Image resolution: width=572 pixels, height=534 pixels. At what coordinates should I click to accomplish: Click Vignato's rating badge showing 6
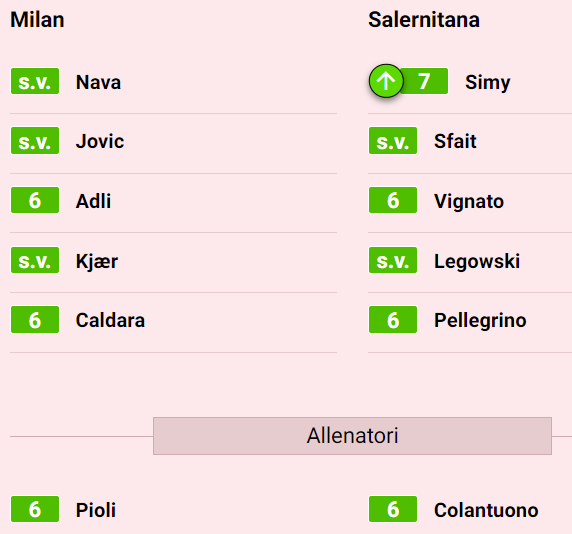coord(393,200)
